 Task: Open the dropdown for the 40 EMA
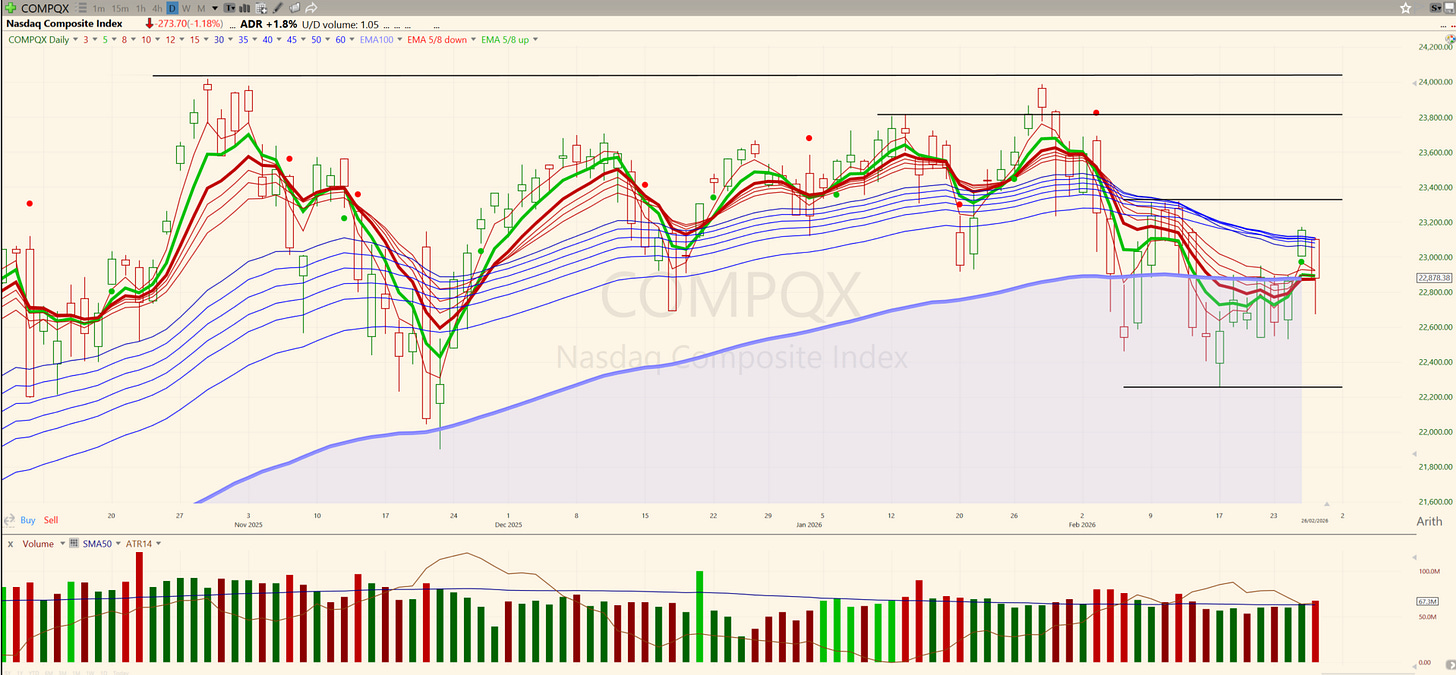pos(279,39)
